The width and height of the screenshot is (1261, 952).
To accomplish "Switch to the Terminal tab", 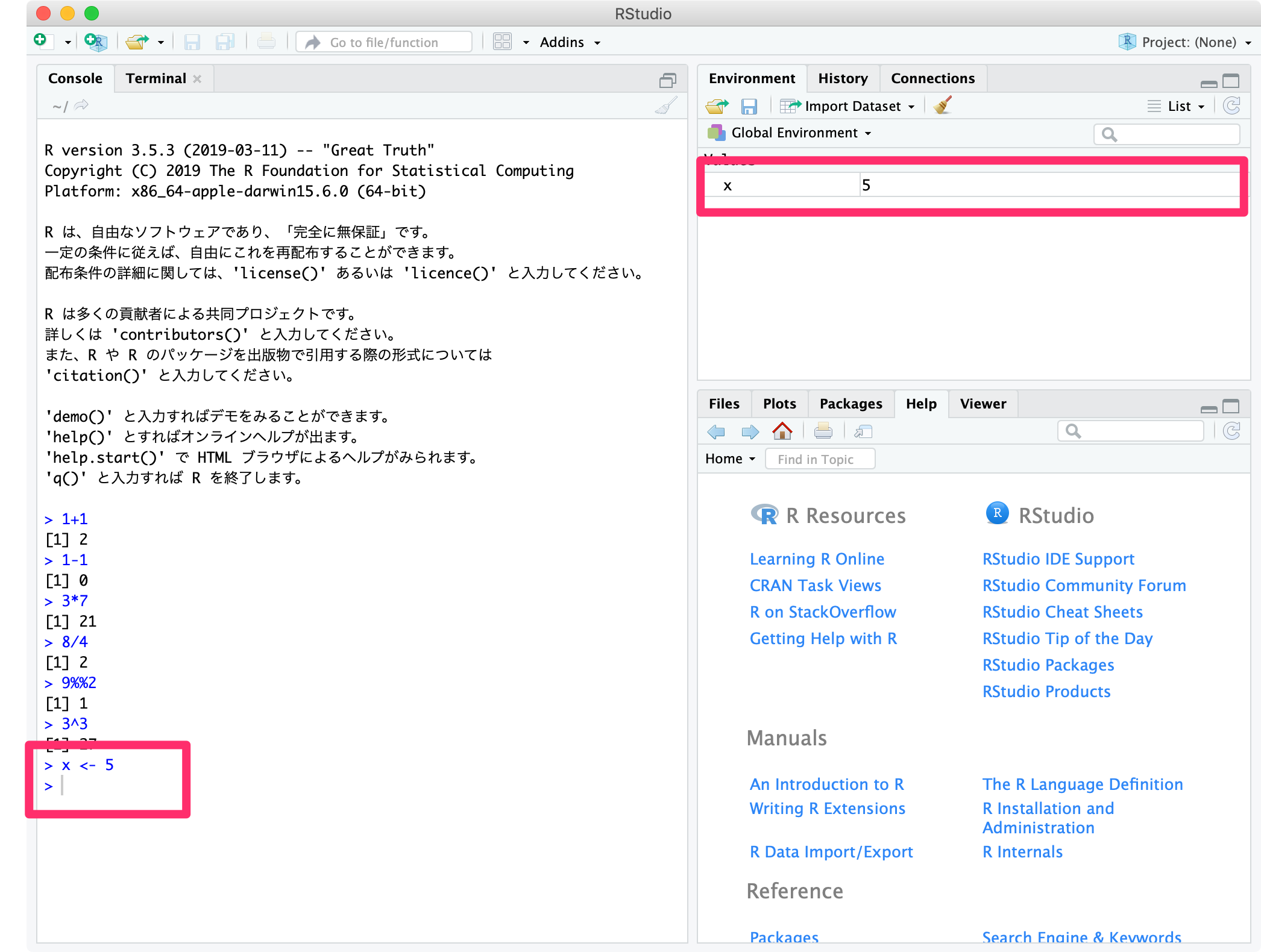I will click(156, 78).
